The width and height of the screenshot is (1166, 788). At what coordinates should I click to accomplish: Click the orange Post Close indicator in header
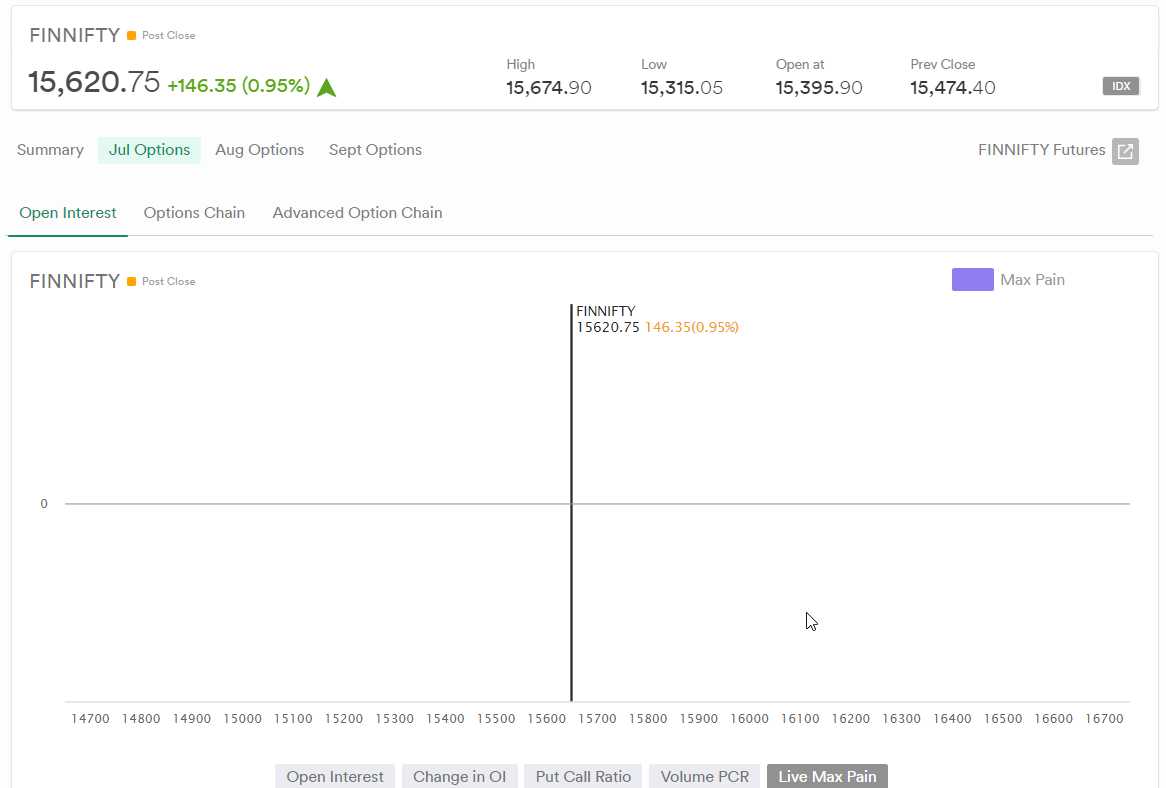(x=132, y=36)
